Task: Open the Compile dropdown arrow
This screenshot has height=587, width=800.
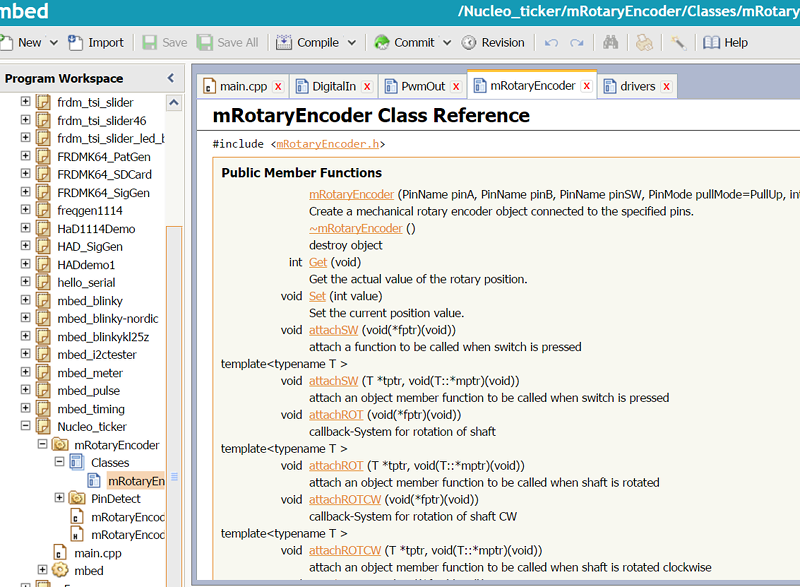Action: point(352,43)
